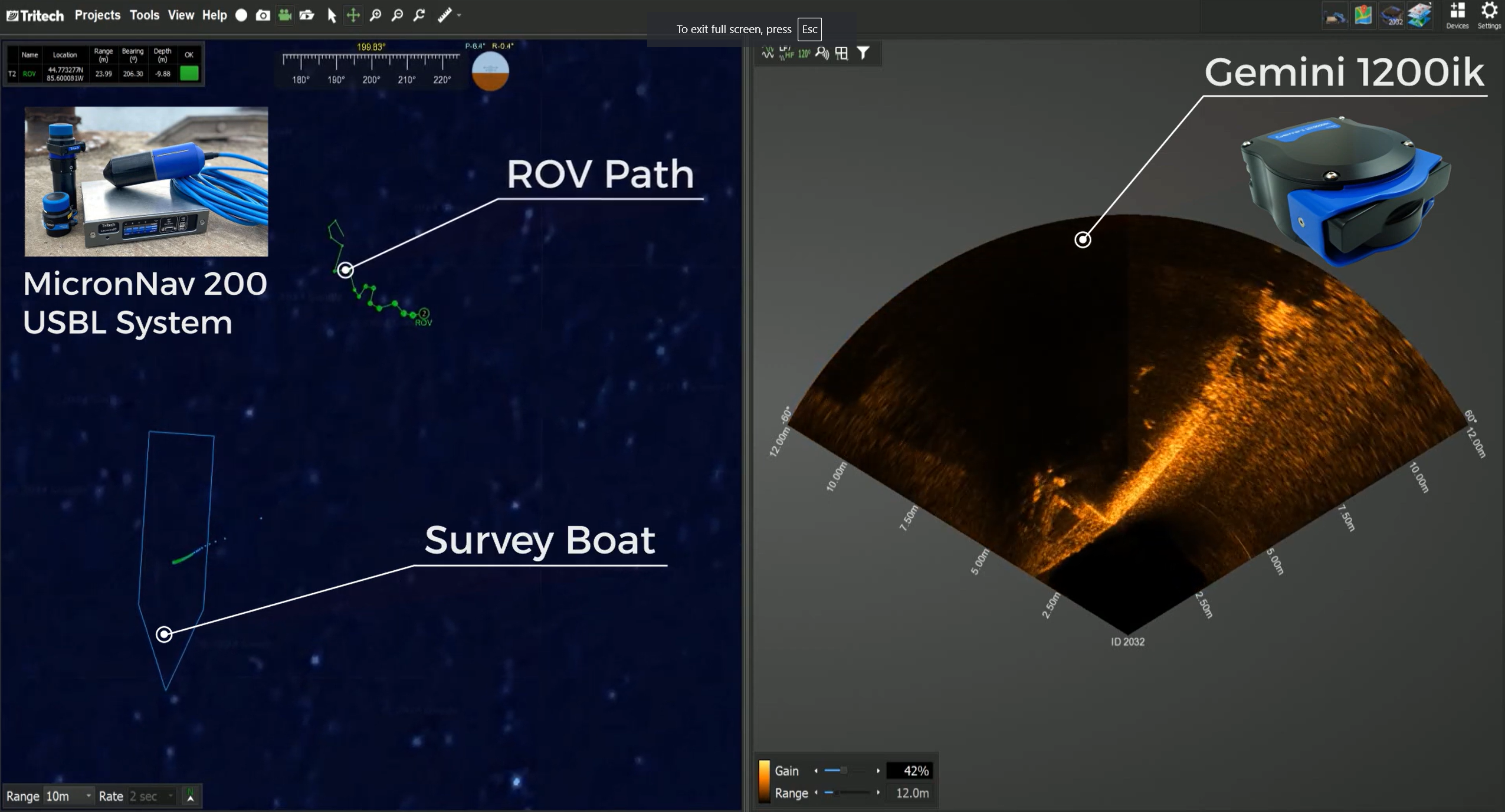Open Settings with the gear
The image size is (1505, 812).
point(1489,15)
